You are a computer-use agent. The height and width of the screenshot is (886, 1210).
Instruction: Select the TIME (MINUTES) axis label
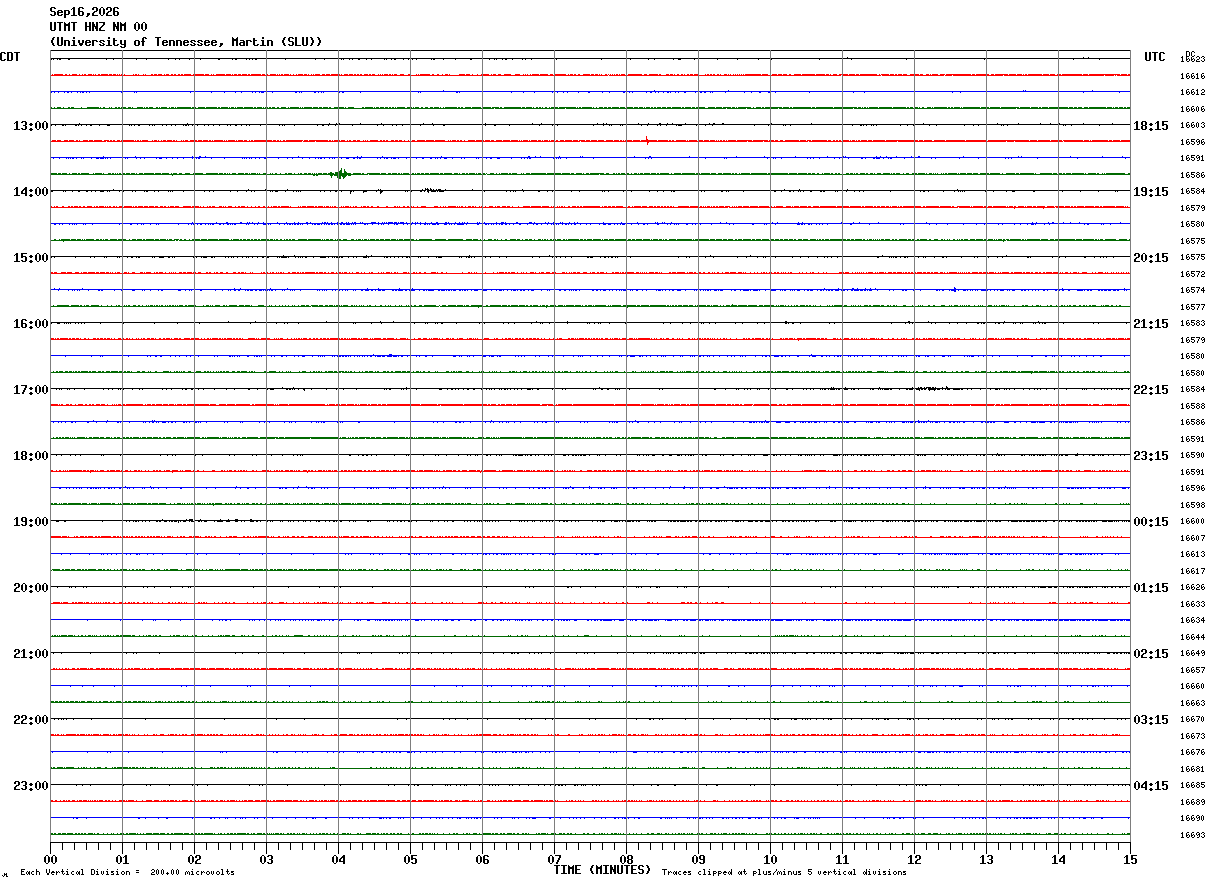tap(602, 870)
